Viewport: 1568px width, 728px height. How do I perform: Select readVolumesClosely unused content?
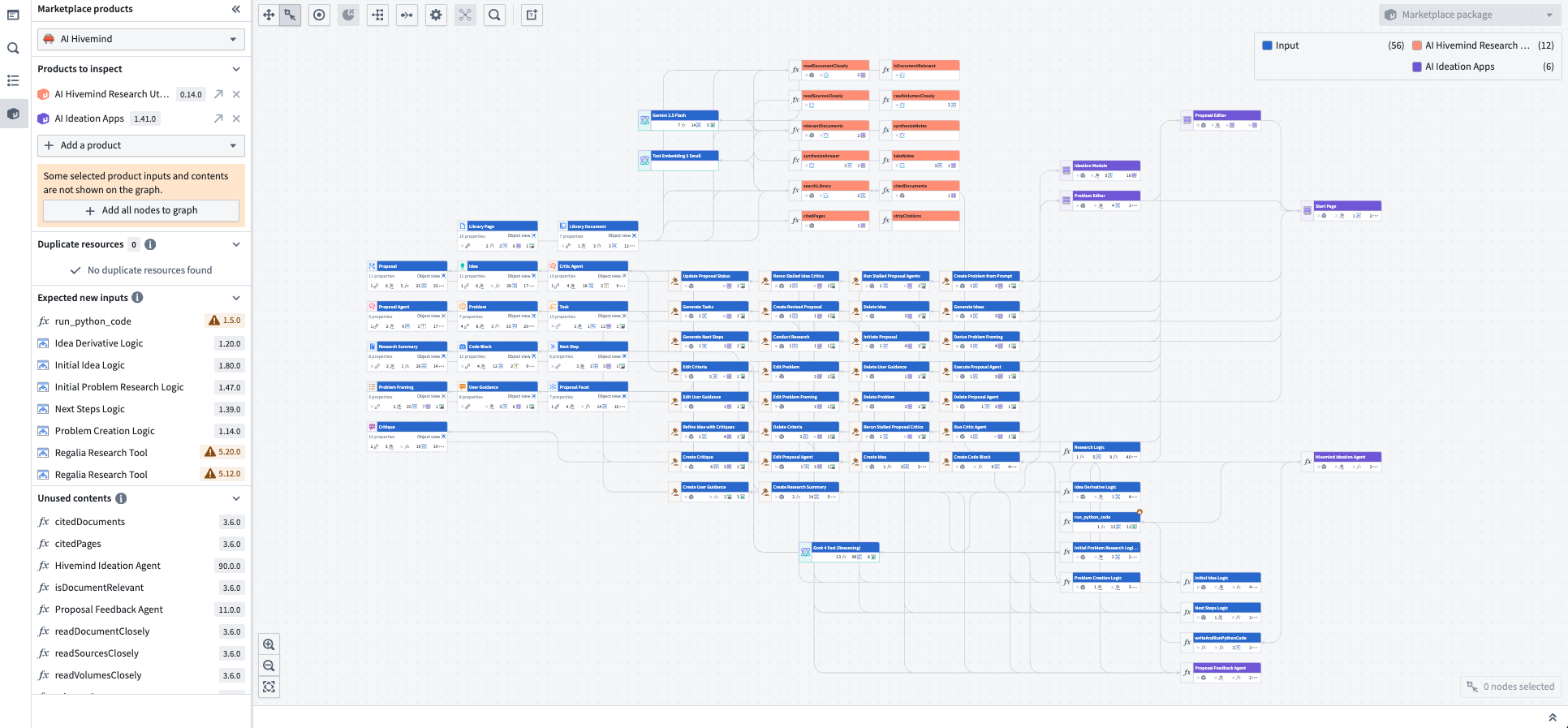tap(141, 675)
